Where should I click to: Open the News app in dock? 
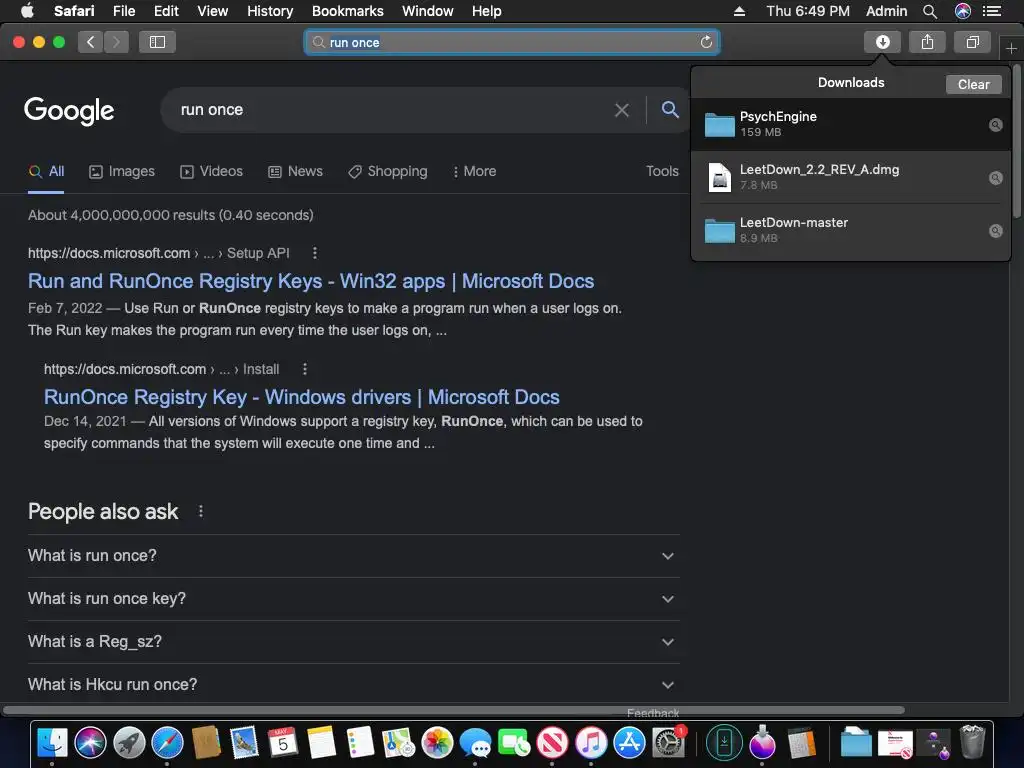tap(552, 743)
